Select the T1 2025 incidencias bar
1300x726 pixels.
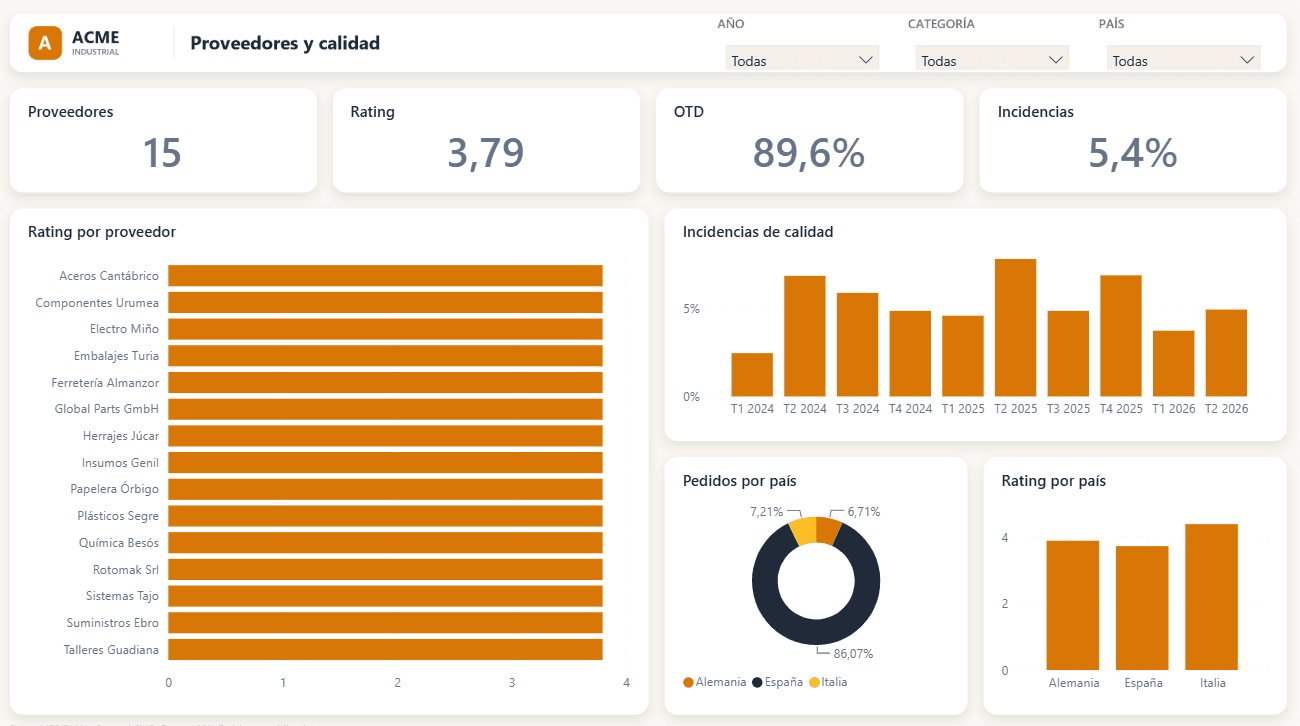(x=963, y=356)
